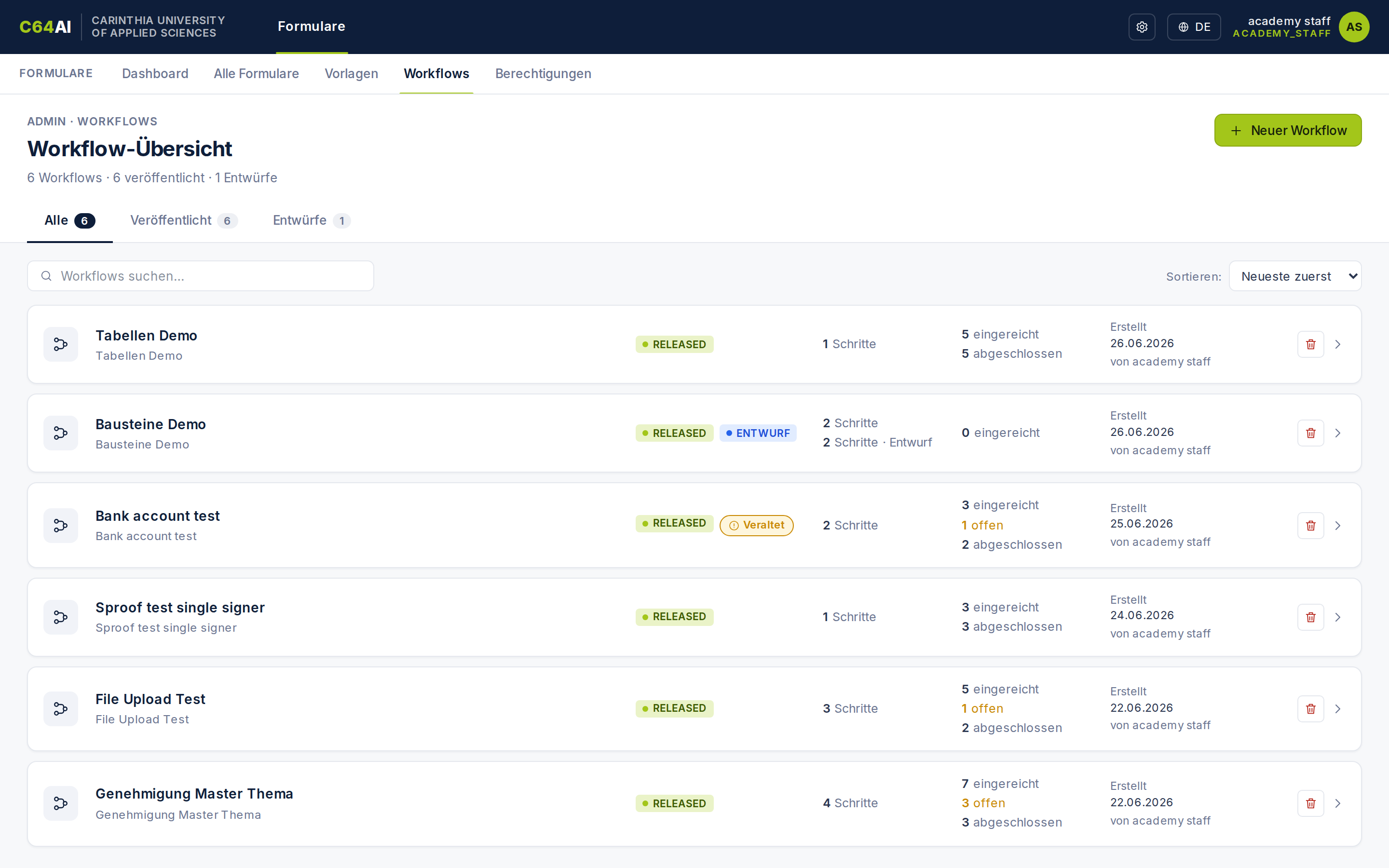Click the workflow icon of Bank account test
Screen dimensions: 1389x868
pos(61,525)
